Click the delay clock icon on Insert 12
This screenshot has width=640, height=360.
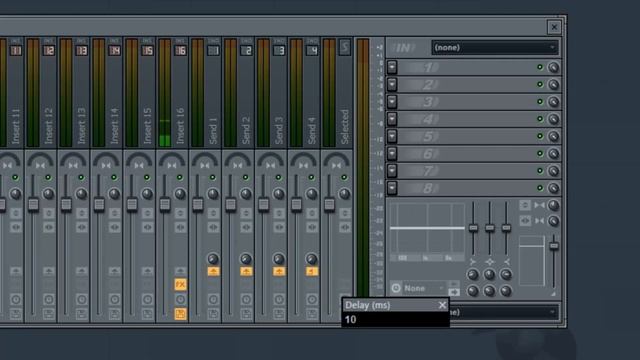pos(49,300)
